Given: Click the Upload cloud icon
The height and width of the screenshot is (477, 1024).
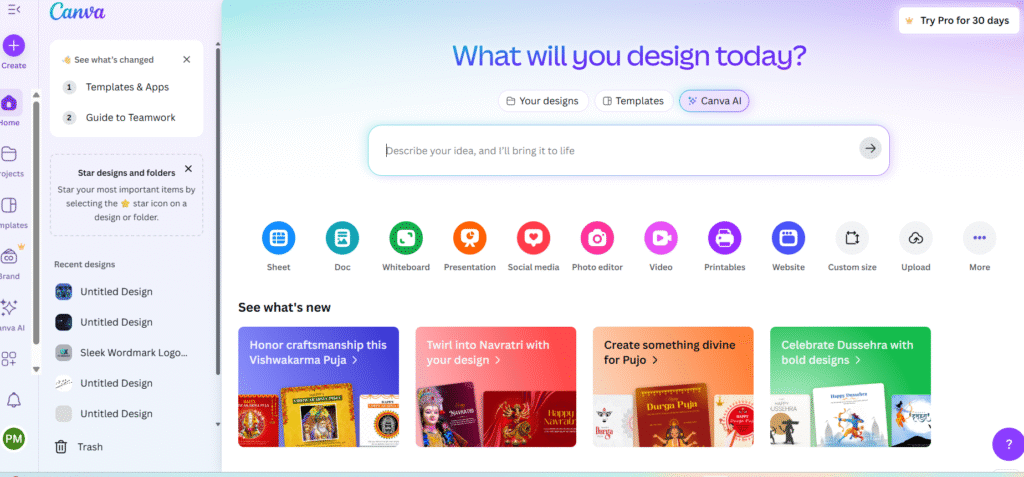Looking at the screenshot, I should coord(916,238).
